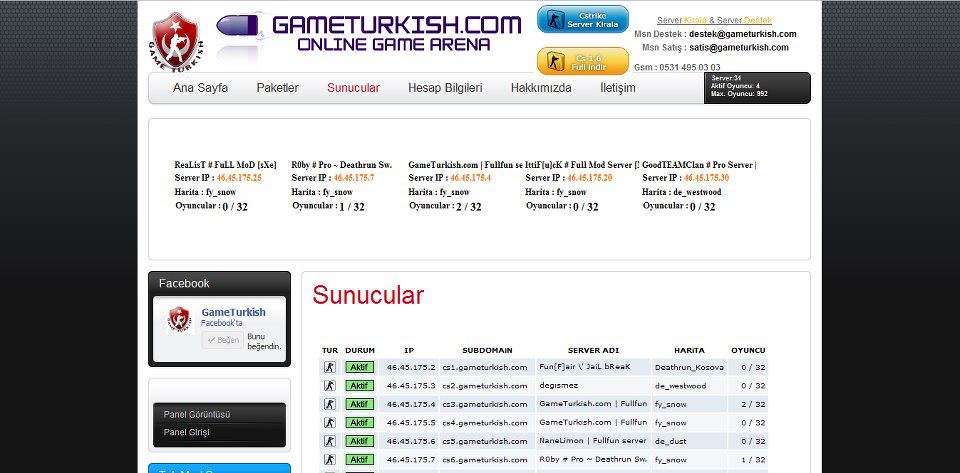Viewport: 960px width, 473px height.
Task: Click the game type icon for cs3.gameturkish.com
Action: [x=330, y=404]
